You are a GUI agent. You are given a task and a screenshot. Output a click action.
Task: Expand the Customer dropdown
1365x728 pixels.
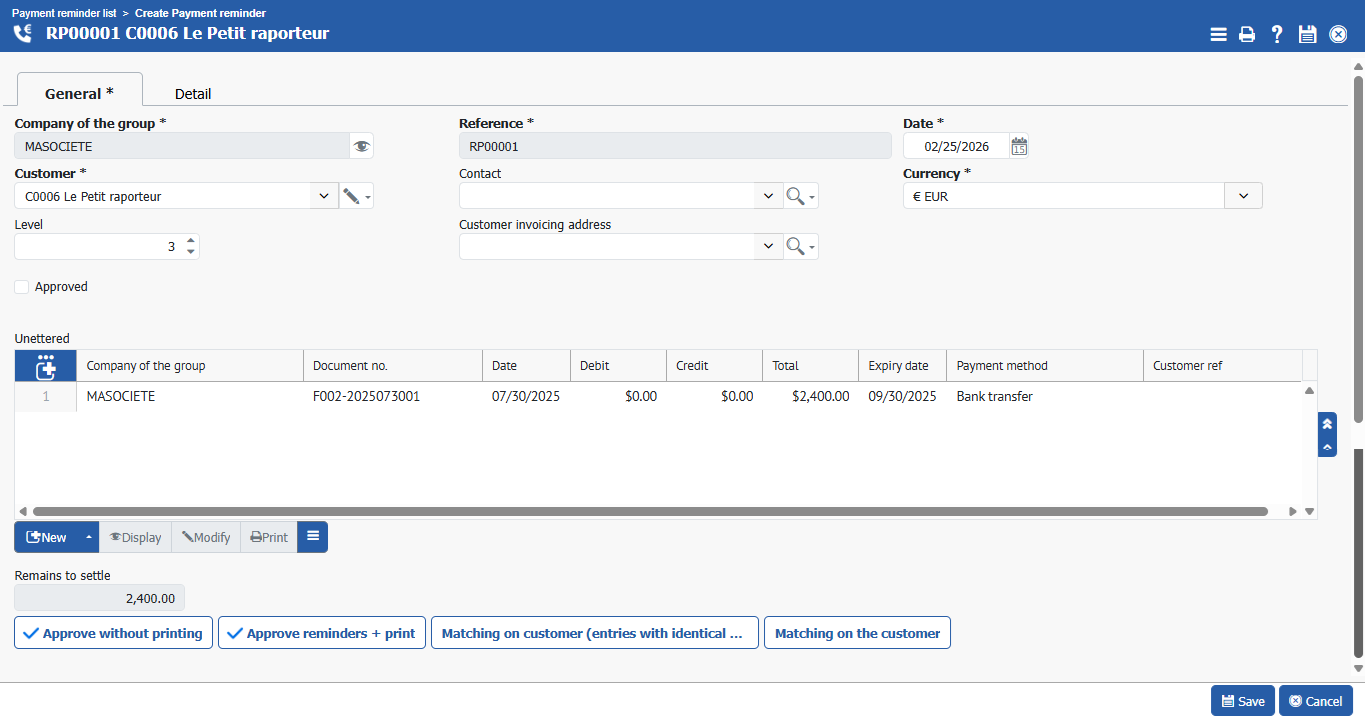pyautogui.click(x=324, y=196)
